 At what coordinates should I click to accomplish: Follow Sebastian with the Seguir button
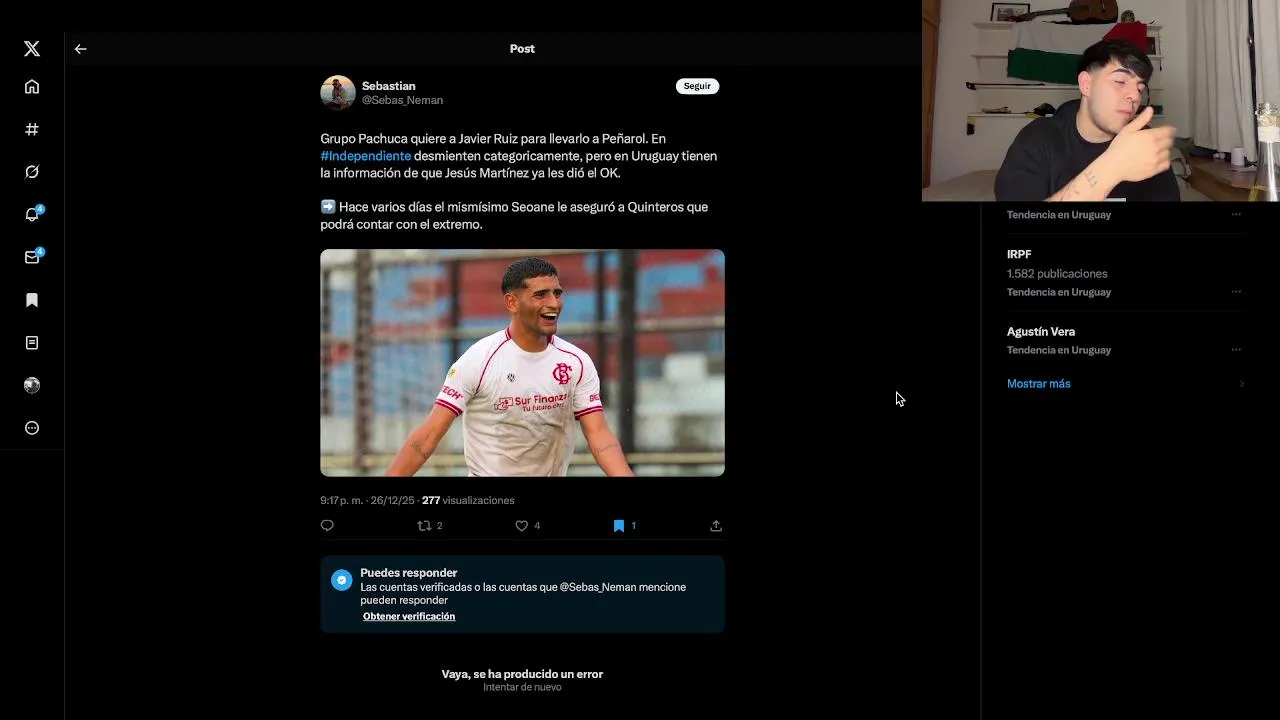tap(697, 86)
